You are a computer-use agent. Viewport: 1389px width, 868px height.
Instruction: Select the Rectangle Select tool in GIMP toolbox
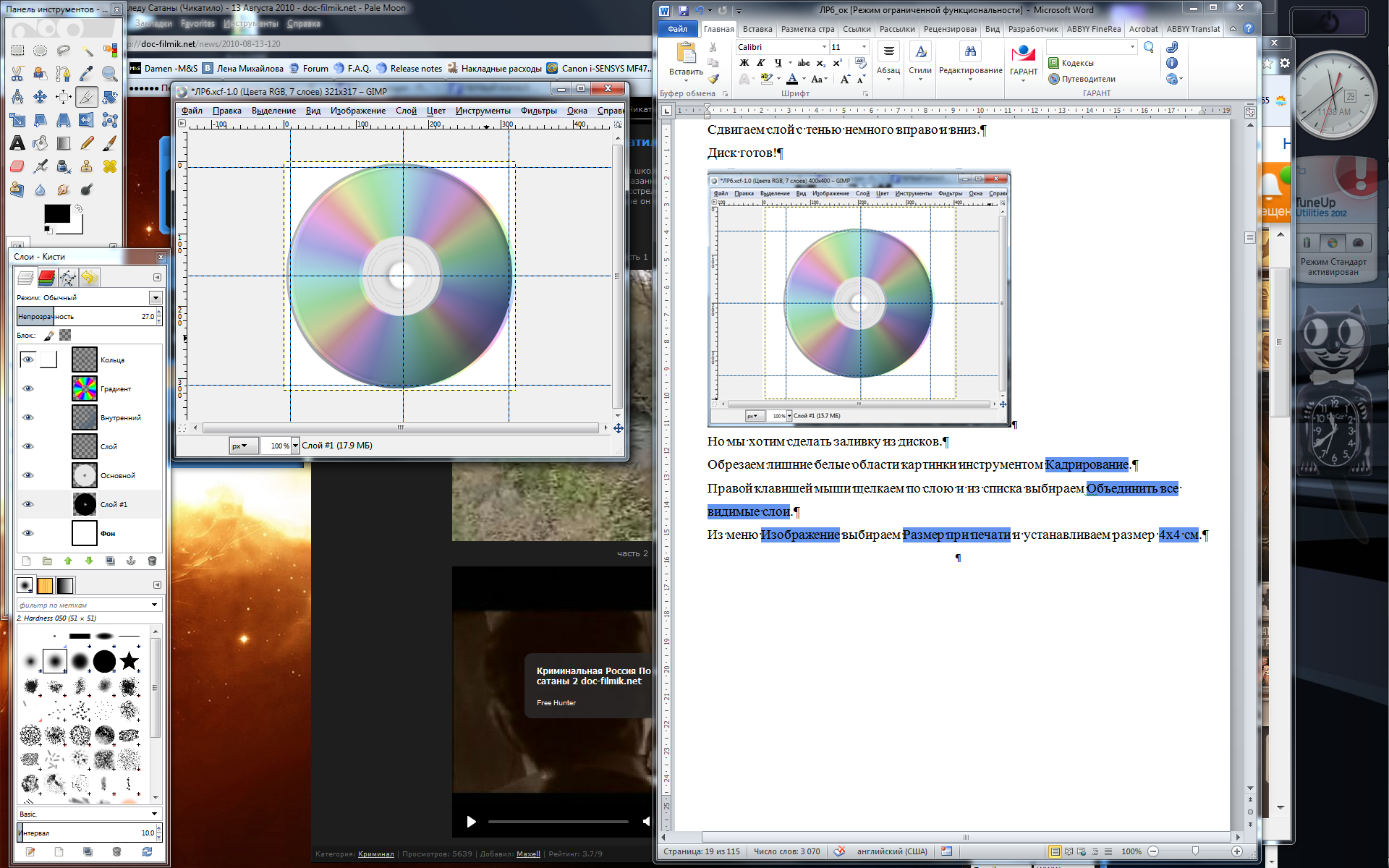click(x=17, y=51)
